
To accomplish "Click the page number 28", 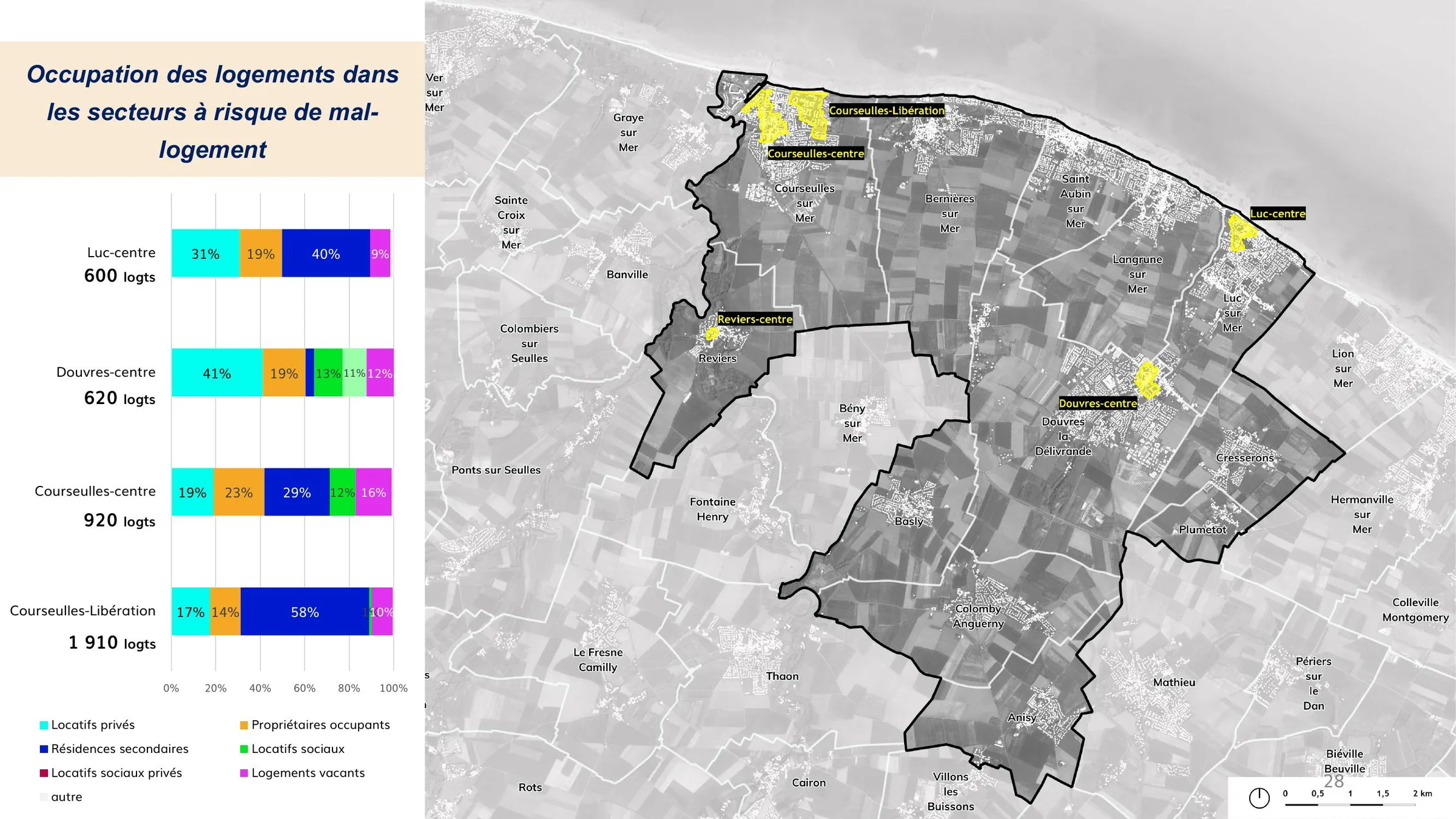I will tap(1334, 781).
